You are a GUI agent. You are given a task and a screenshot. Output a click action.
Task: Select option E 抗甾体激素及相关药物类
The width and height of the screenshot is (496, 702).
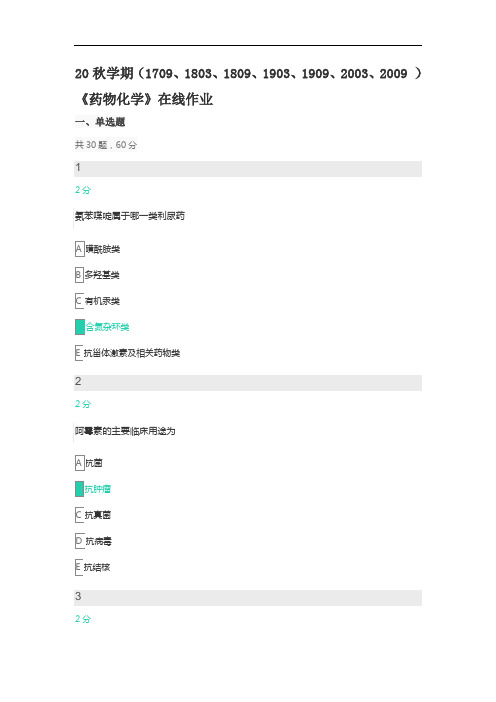(x=128, y=353)
